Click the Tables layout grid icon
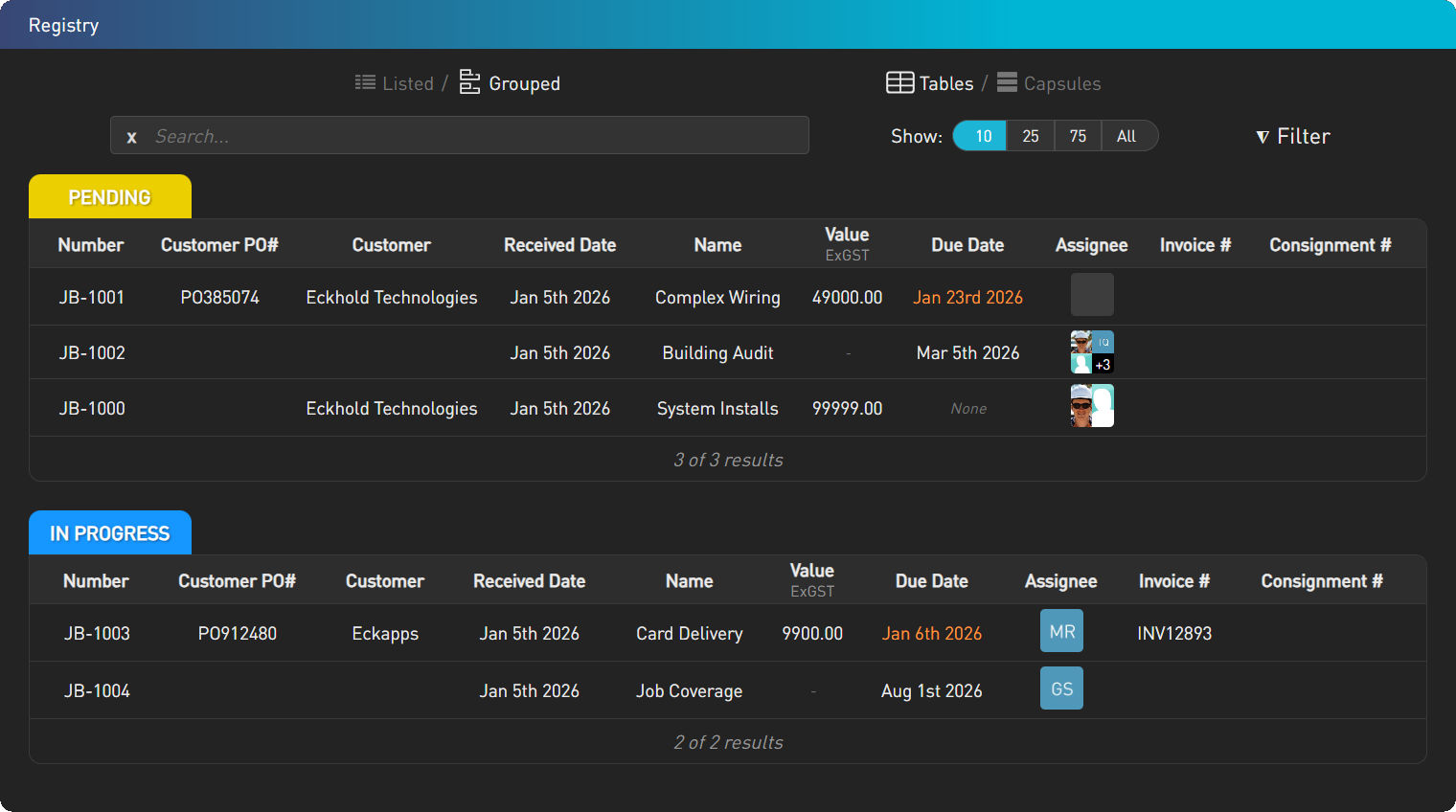Viewport: 1456px width, 812px height. click(x=899, y=83)
